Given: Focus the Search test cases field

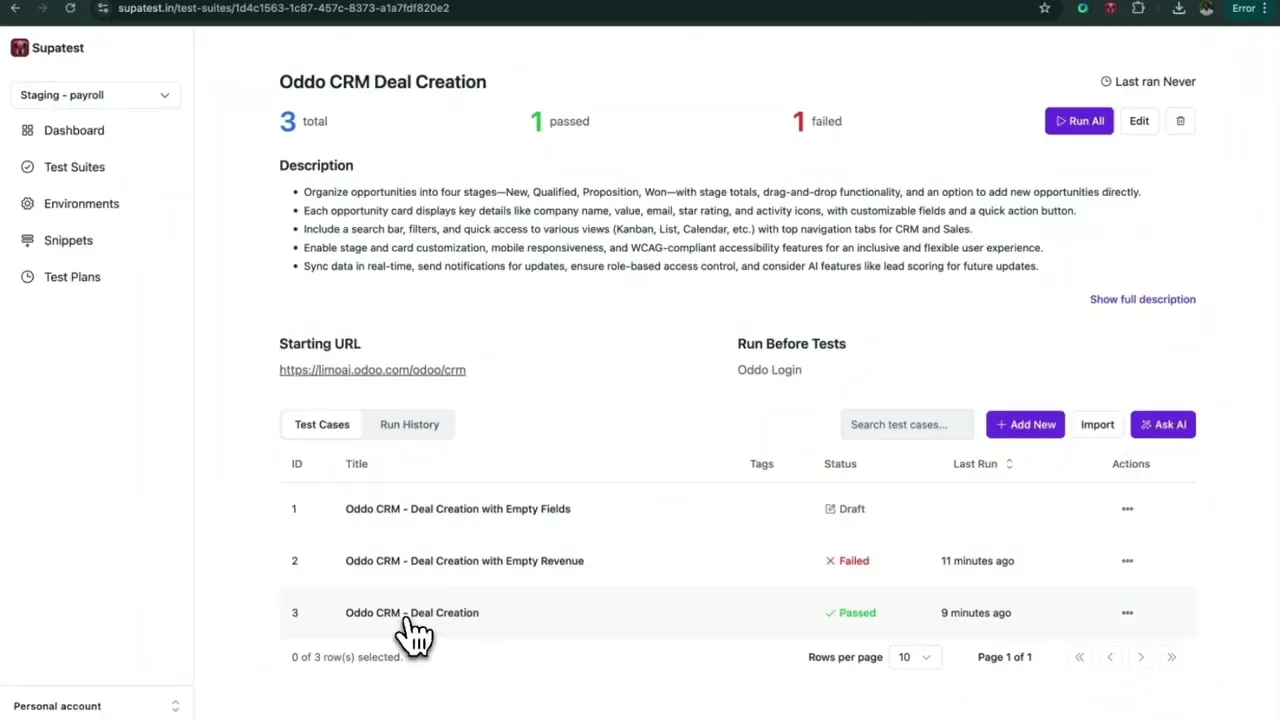Looking at the screenshot, I should tap(907, 424).
